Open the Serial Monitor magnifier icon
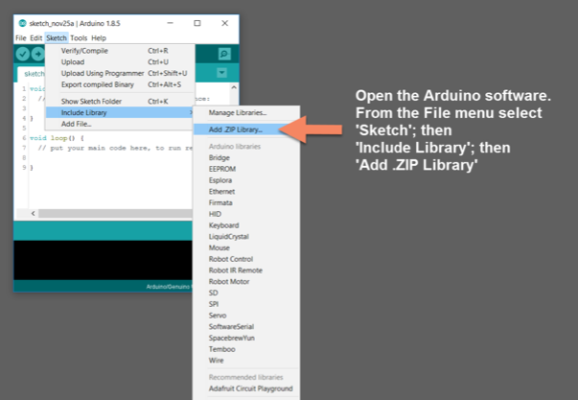The height and width of the screenshot is (400, 578). 224,54
